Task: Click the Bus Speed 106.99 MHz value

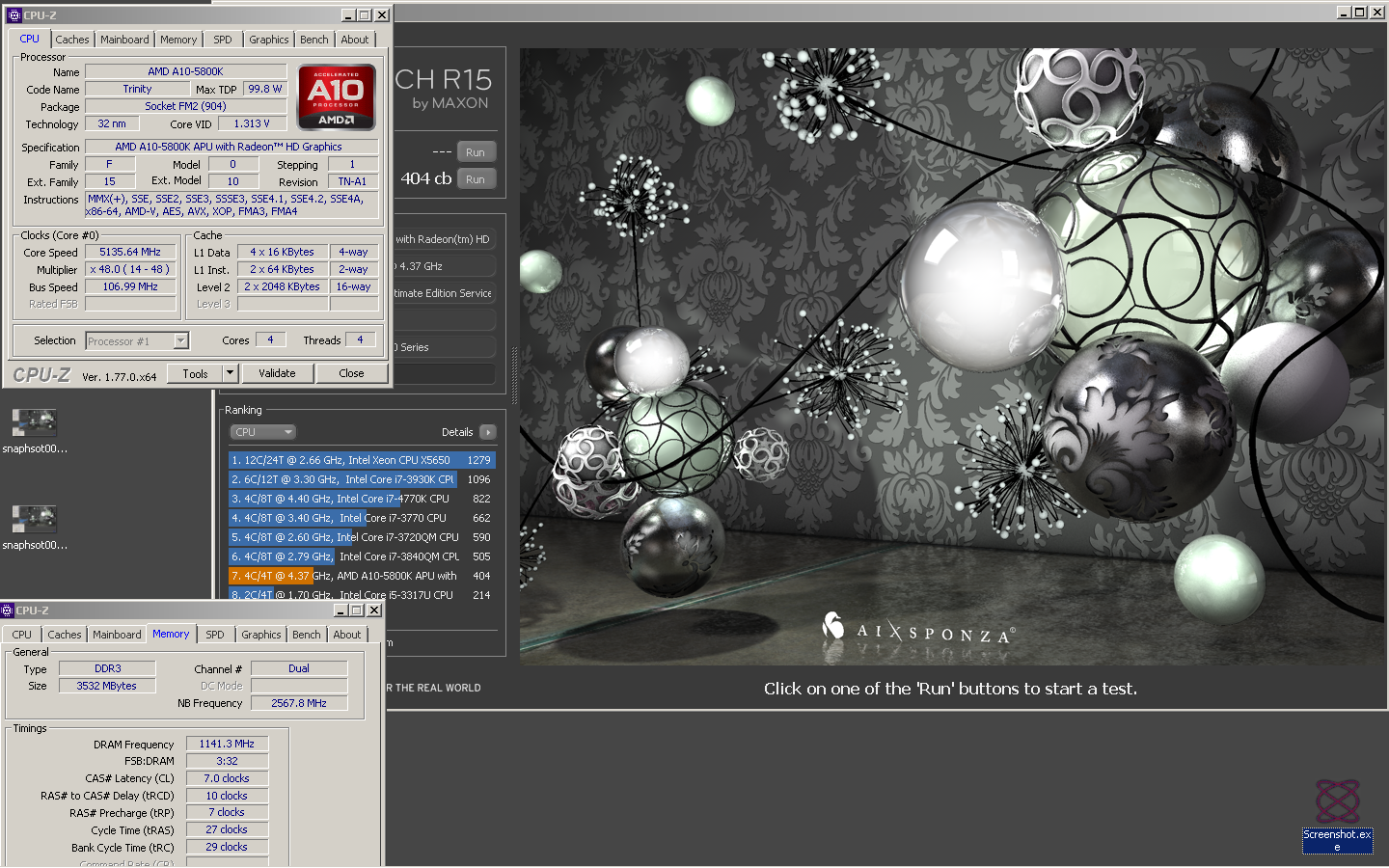Action: (x=130, y=286)
